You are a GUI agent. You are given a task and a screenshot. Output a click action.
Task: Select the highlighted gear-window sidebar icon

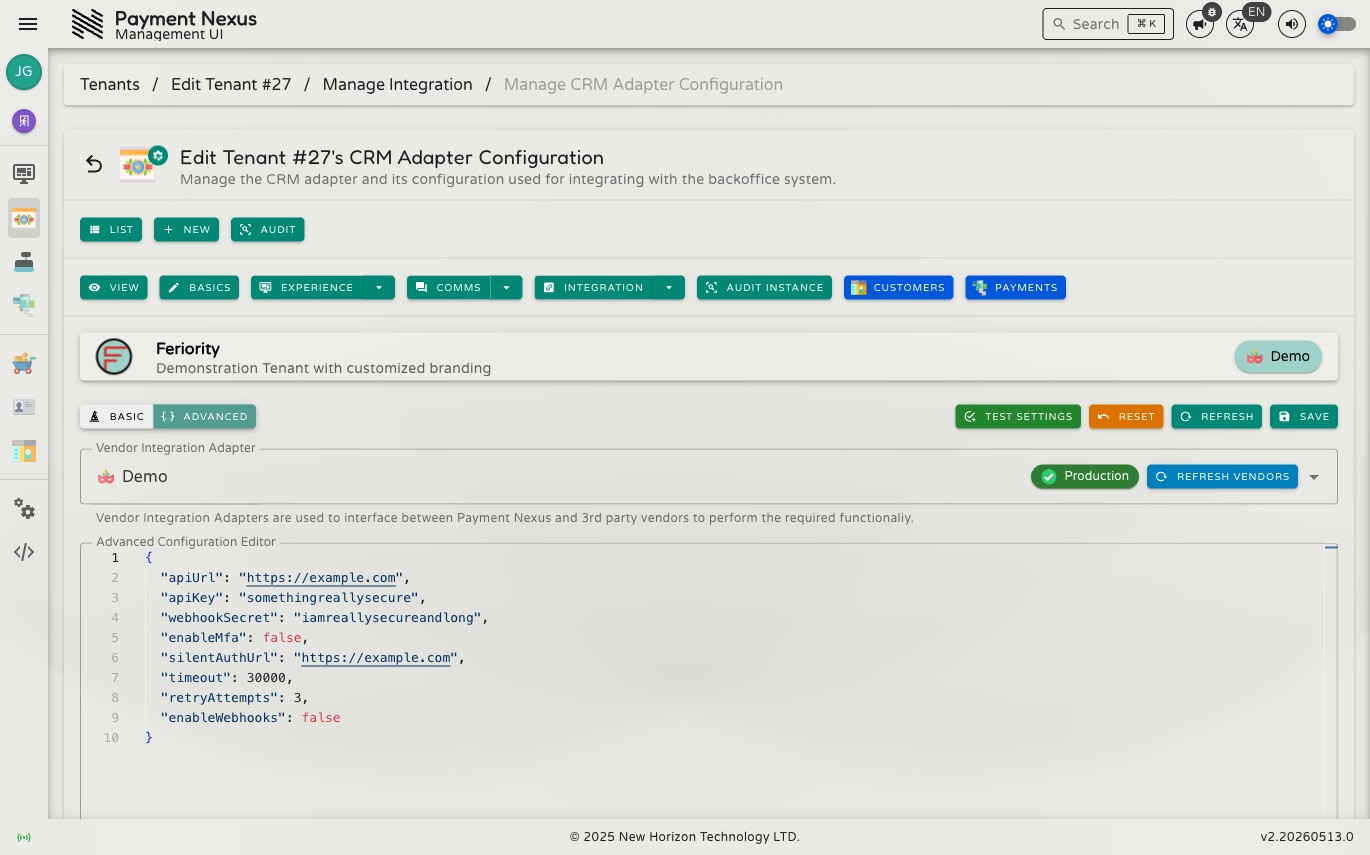pyautogui.click(x=24, y=218)
